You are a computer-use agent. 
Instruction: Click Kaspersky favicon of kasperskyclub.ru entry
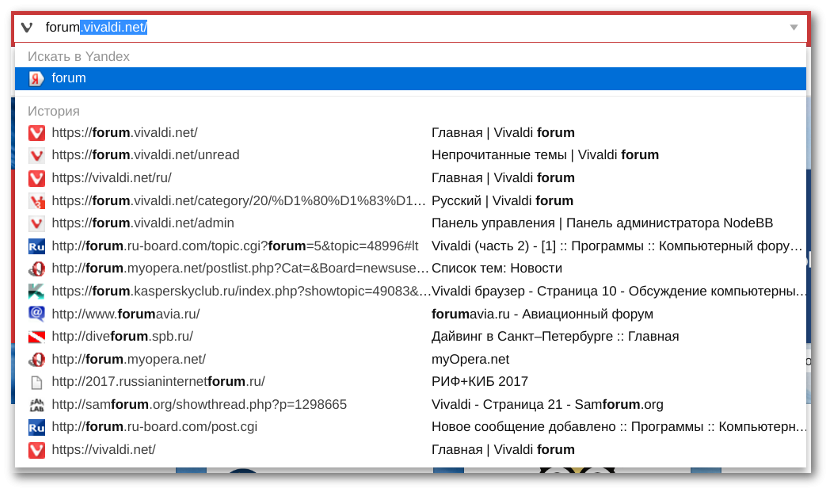tap(36, 291)
